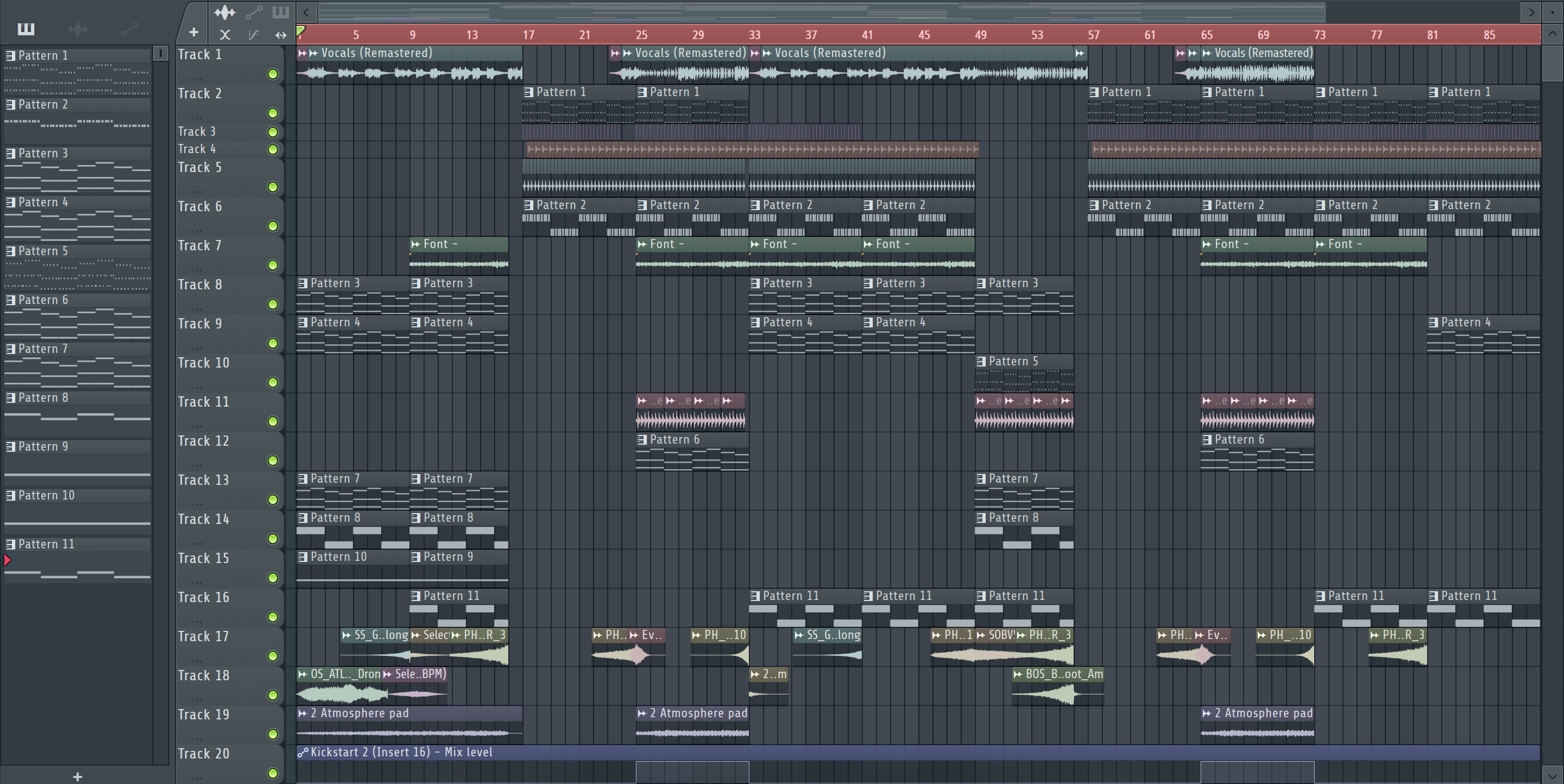Click the piano icon of Pattern 1 in picker

(x=10, y=56)
